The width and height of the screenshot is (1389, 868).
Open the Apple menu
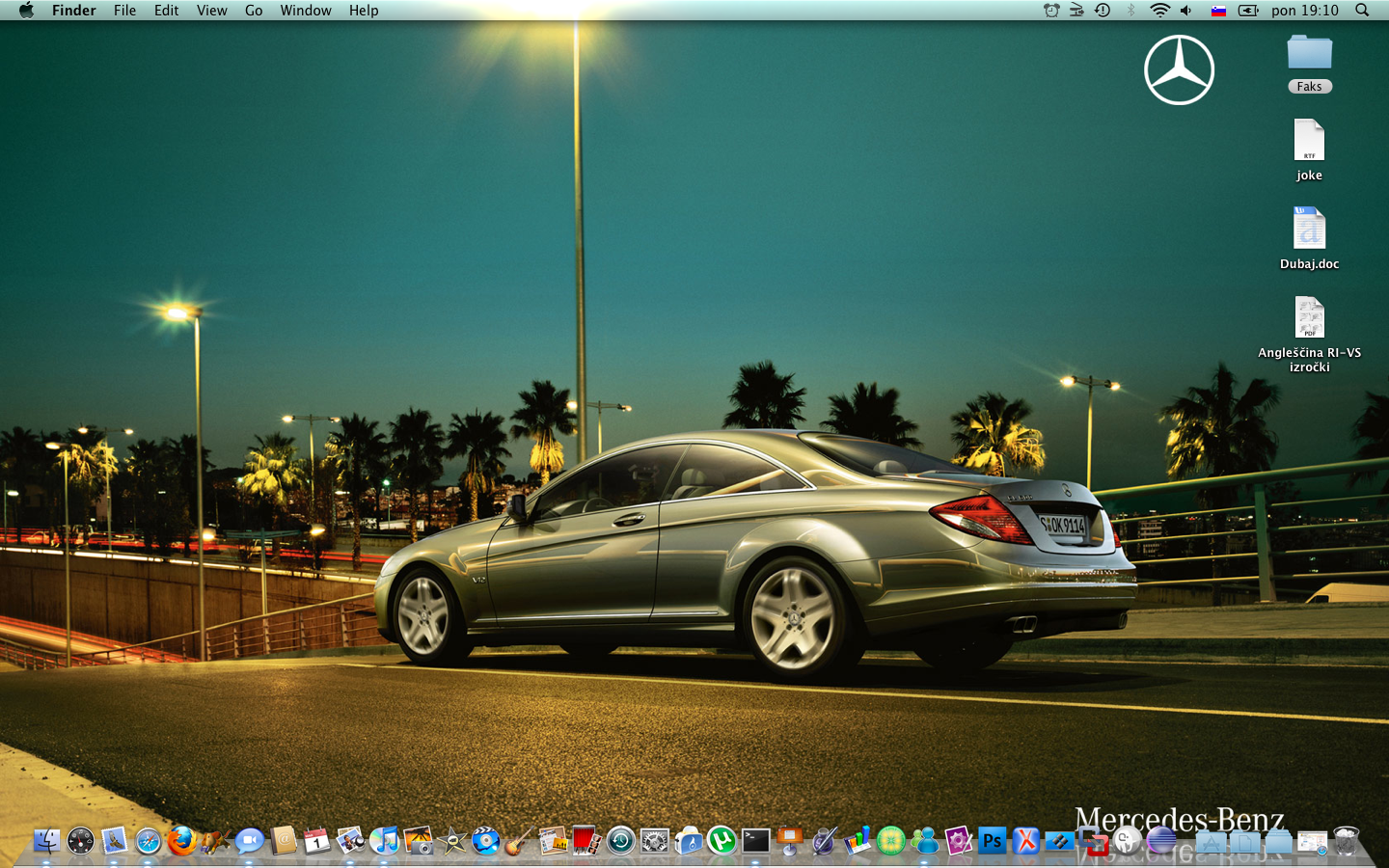click(26, 11)
